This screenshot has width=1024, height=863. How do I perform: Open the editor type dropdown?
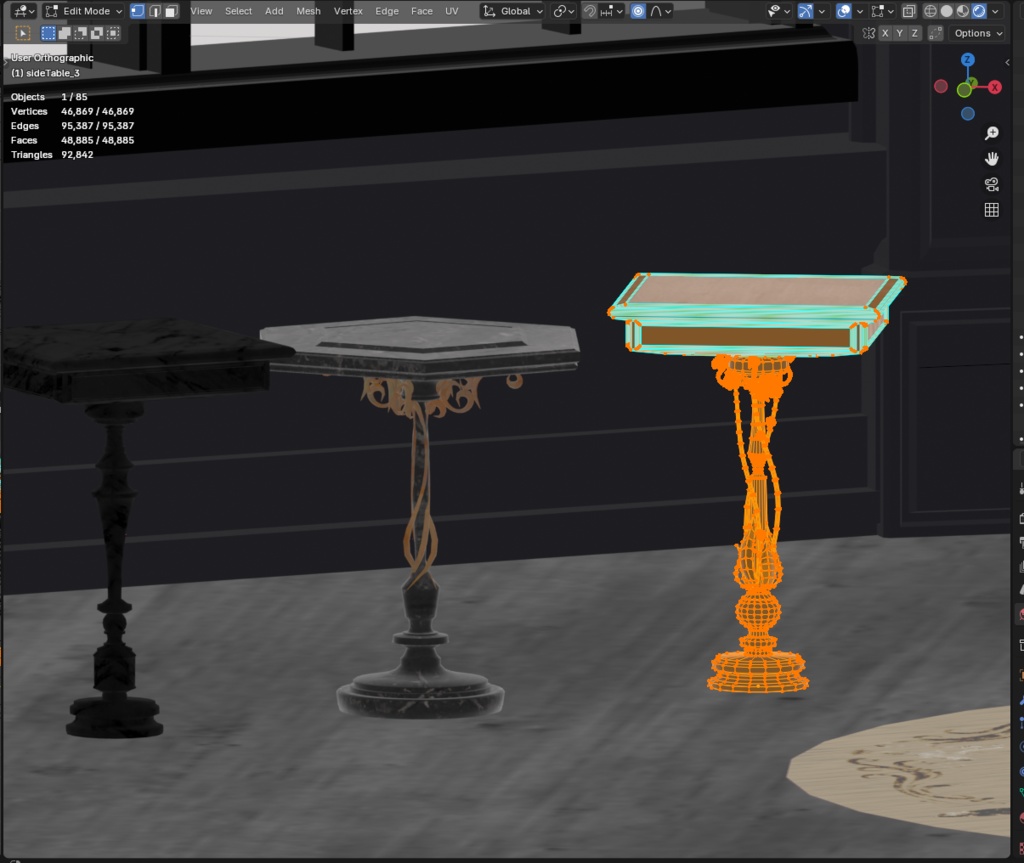(x=24, y=11)
